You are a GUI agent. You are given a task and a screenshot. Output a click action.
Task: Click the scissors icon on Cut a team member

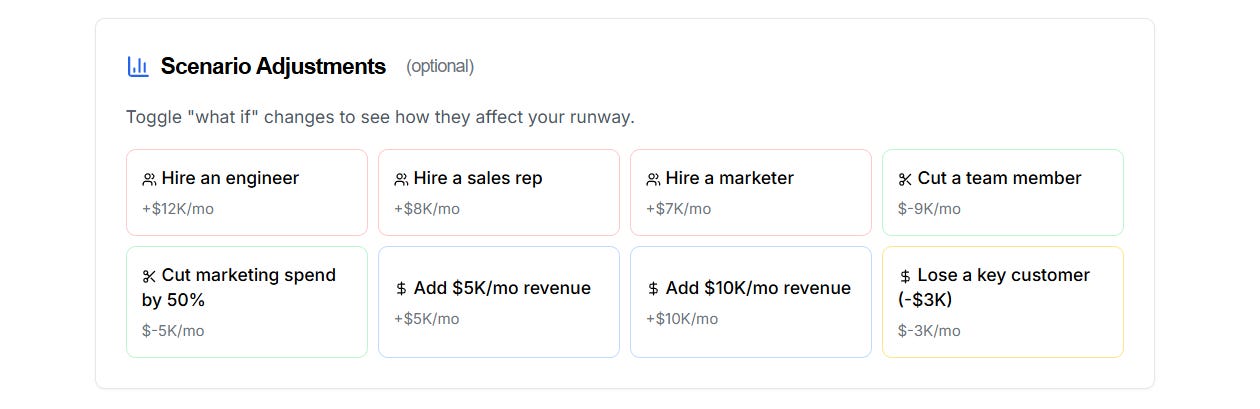point(905,179)
